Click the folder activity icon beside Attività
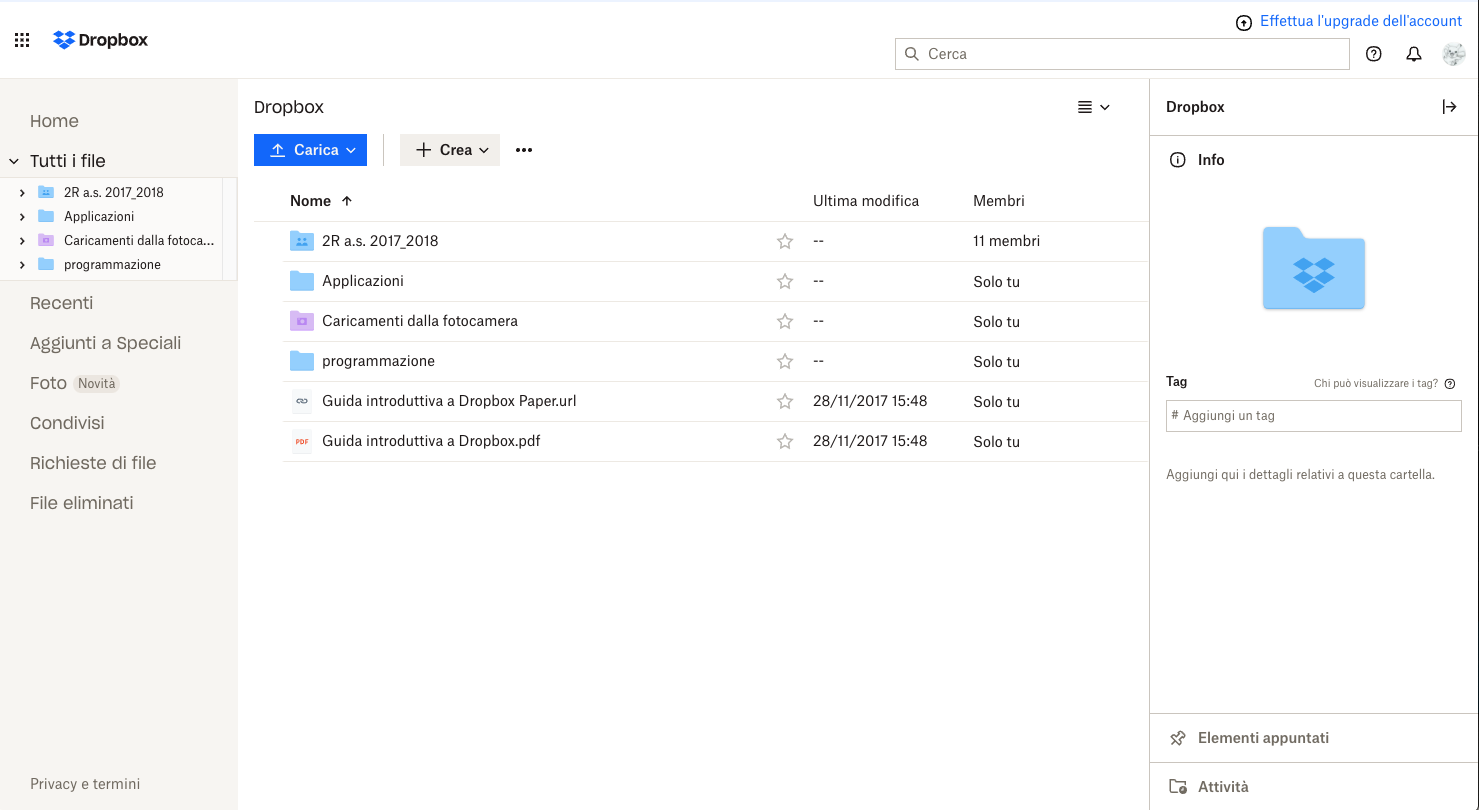This screenshot has height=810, width=1479. (x=1178, y=787)
